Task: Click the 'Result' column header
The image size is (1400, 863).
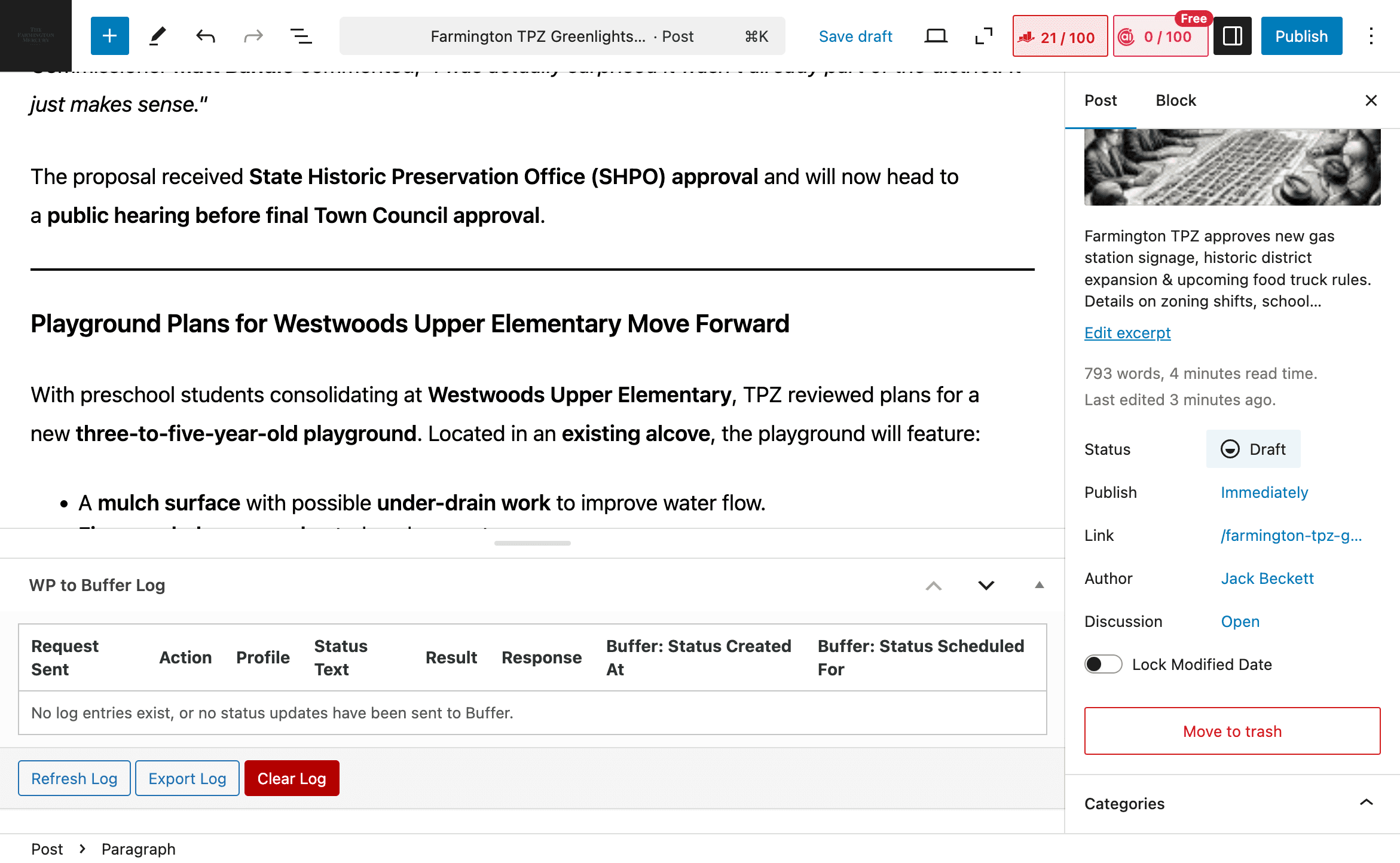Action: (451, 657)
